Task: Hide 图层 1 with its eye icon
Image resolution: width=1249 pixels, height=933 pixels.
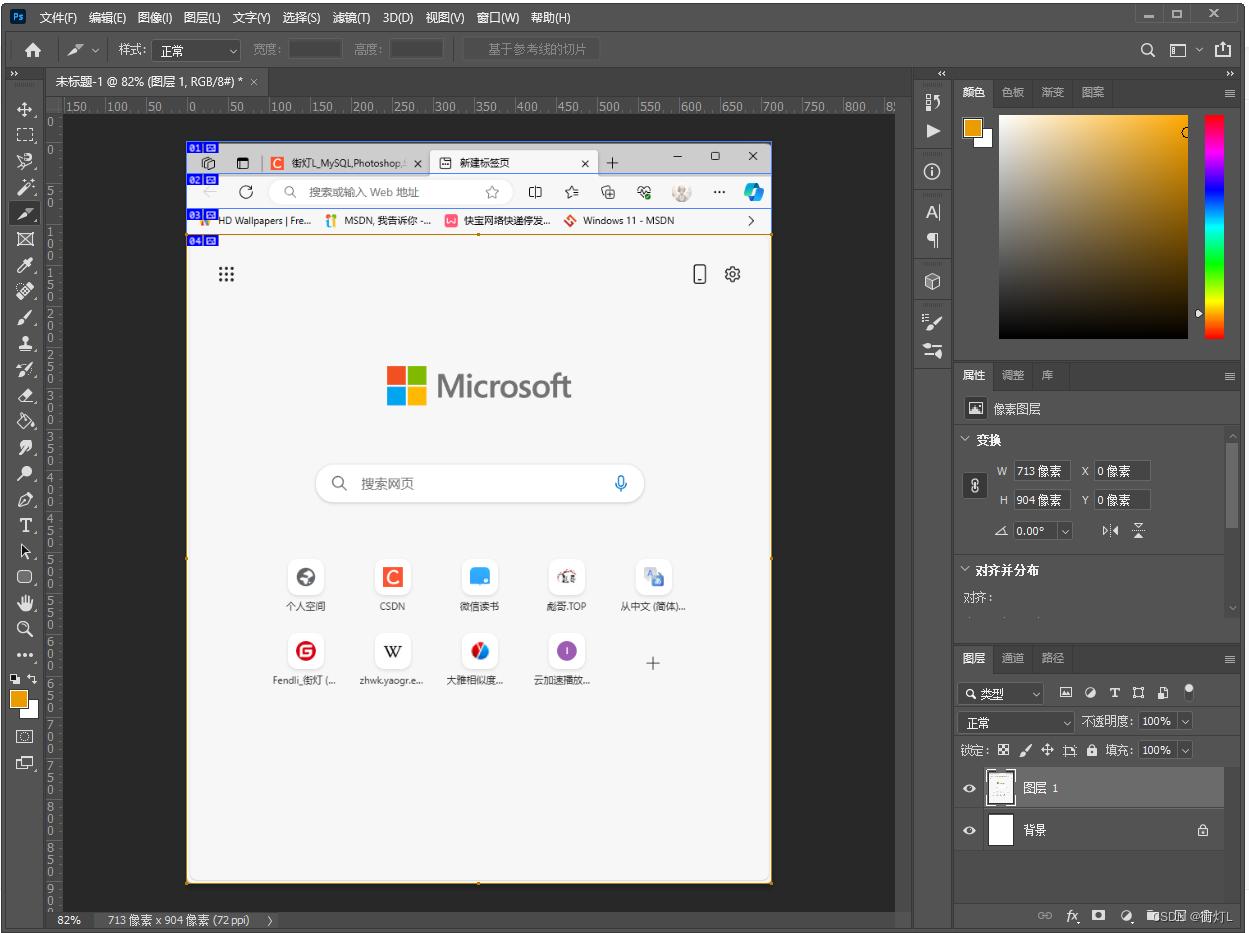Action: click(969, 788)
